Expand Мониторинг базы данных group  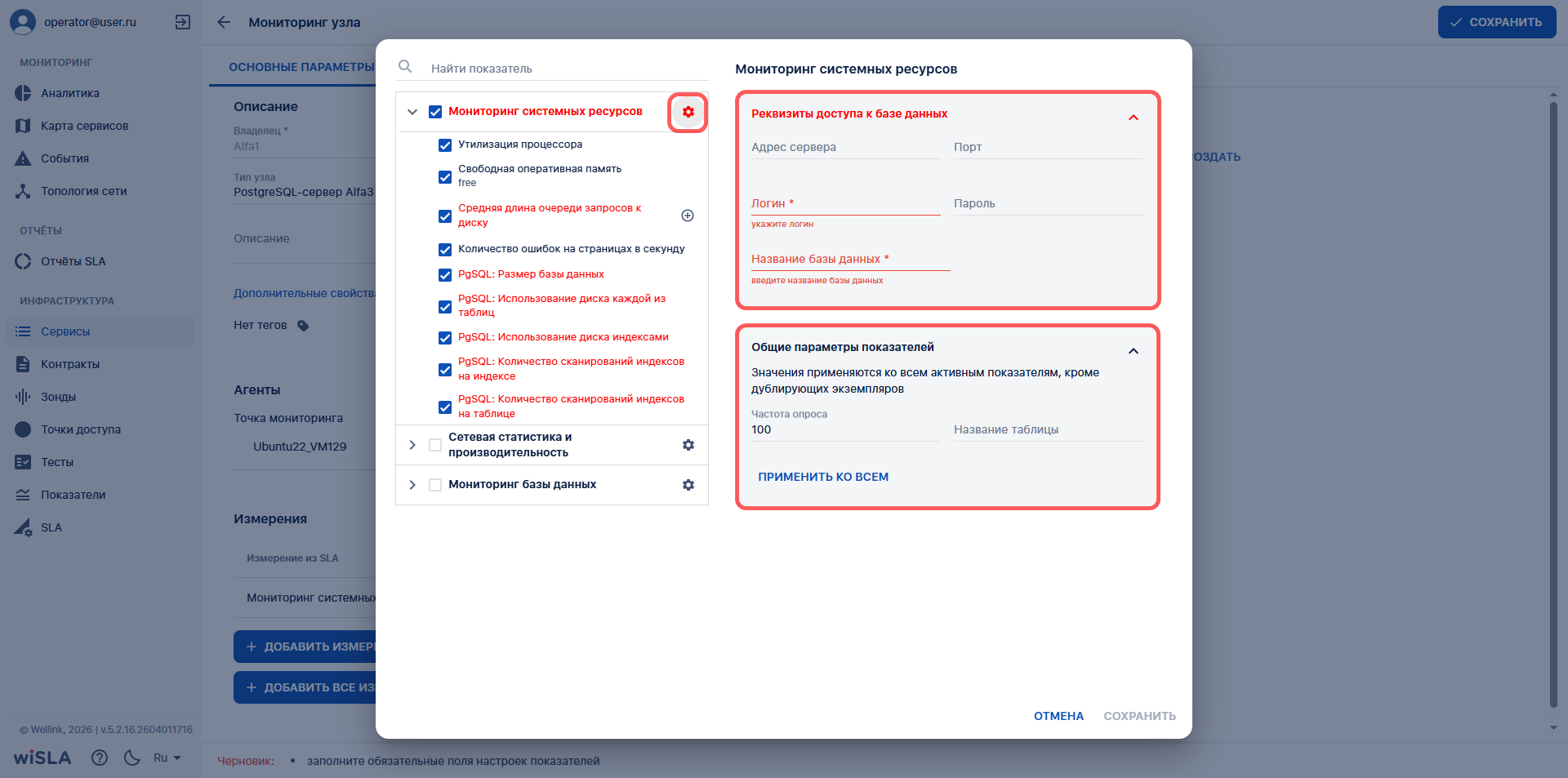[x=412, y=485]
